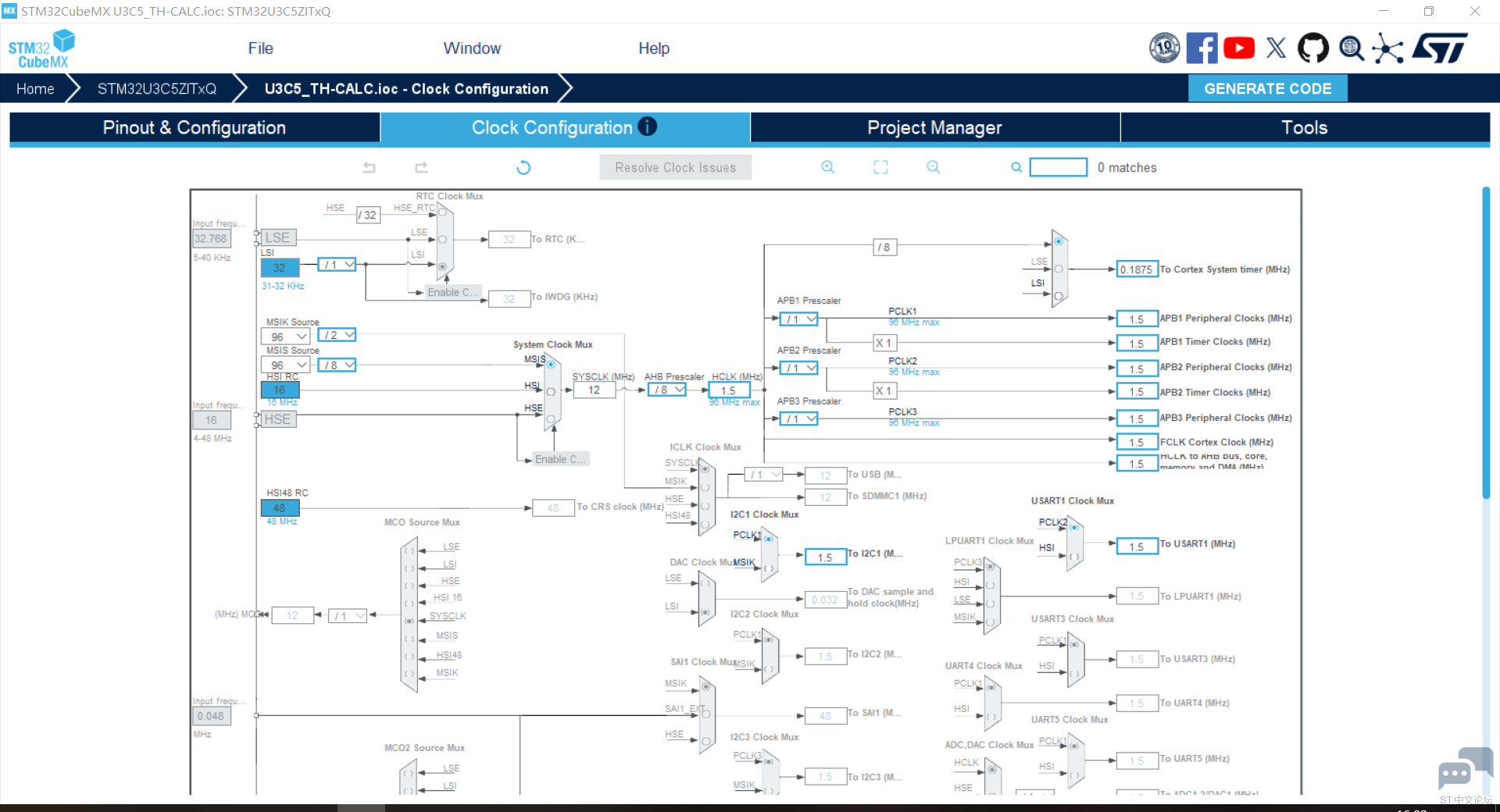This screenshot has width=1500, height=812.
Task: Select HSI in System Clock Mux
Action: (x=551, y=391)
